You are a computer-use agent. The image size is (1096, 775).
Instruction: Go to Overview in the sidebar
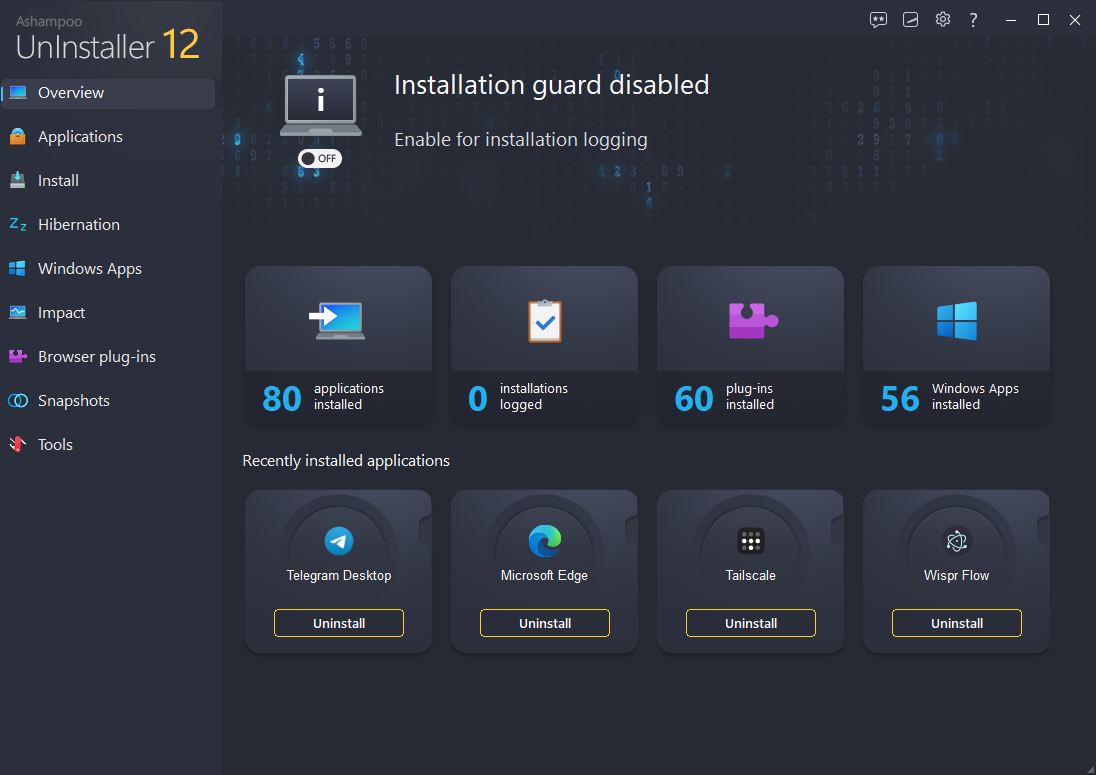(x=108, y=93)
